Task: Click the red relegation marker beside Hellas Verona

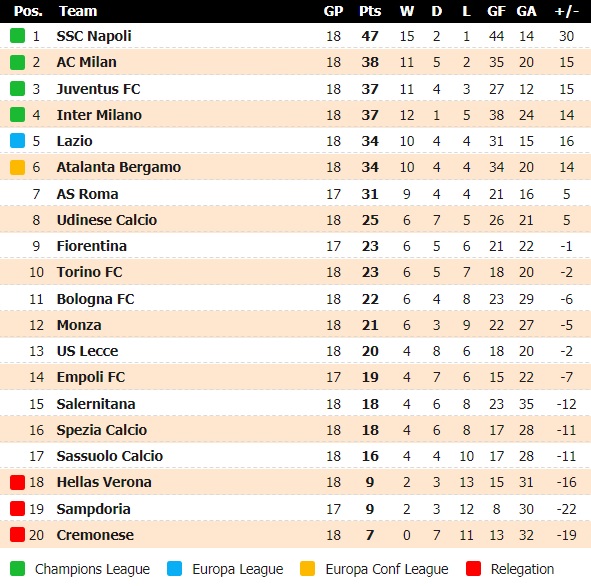Action: pyautogui.click(x=17, y=482)
